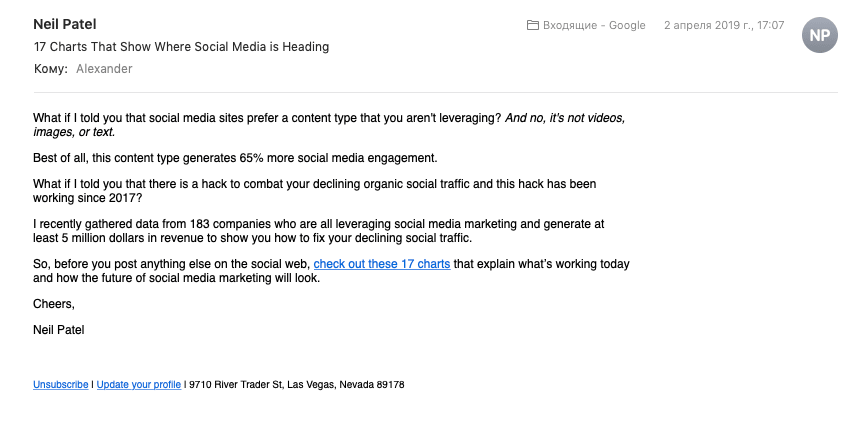Open the "Update your profile" link
The width and height of the screenshot is (863, 424).
139,385
